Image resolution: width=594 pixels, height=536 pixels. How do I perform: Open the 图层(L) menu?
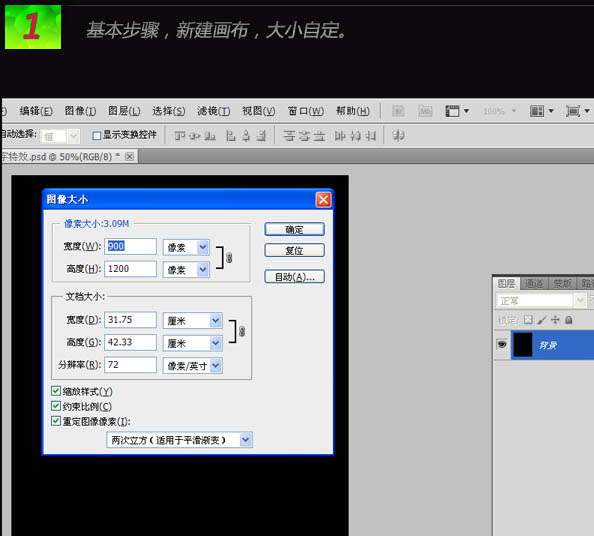click(x=124, y=111)
